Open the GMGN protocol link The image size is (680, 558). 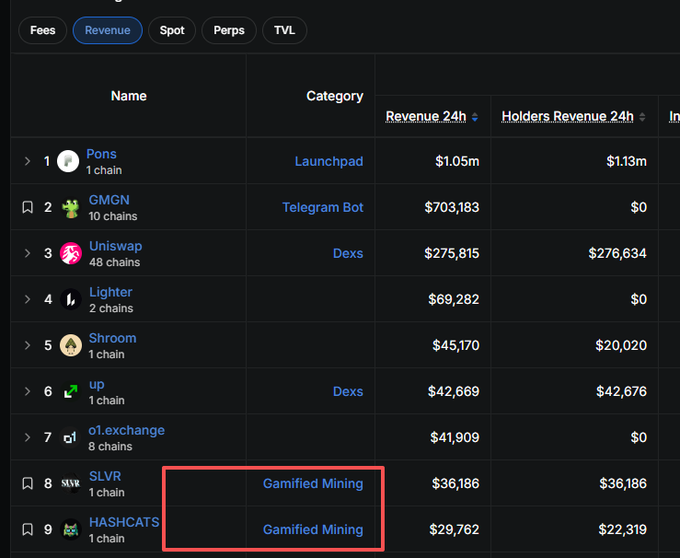109,200
